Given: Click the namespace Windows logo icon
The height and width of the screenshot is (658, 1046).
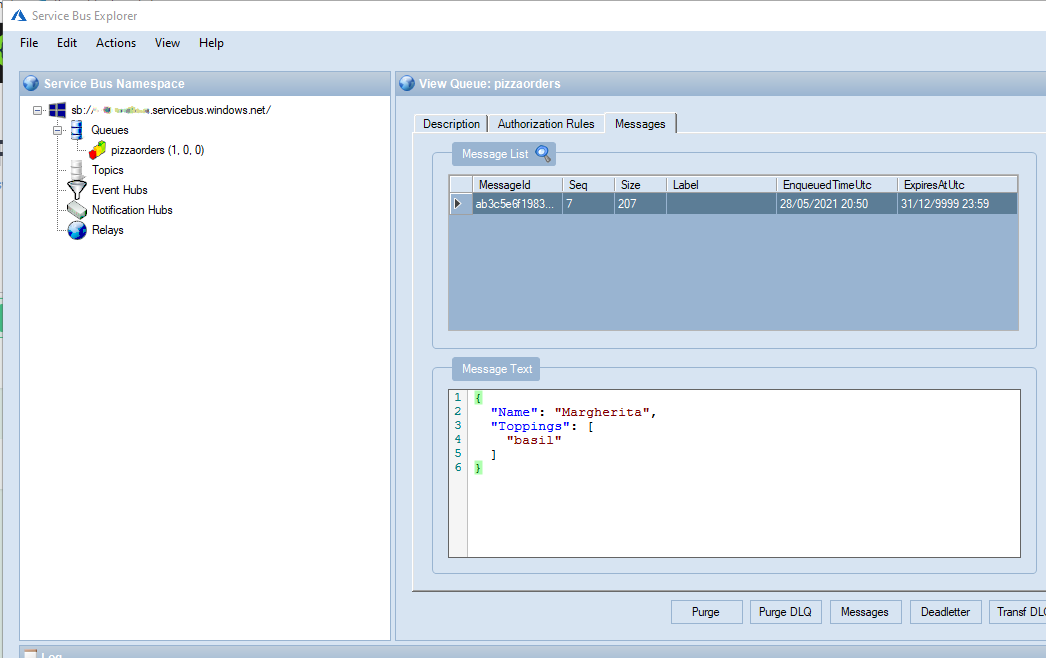Looking at the screenshot, I should click(57, 110).
